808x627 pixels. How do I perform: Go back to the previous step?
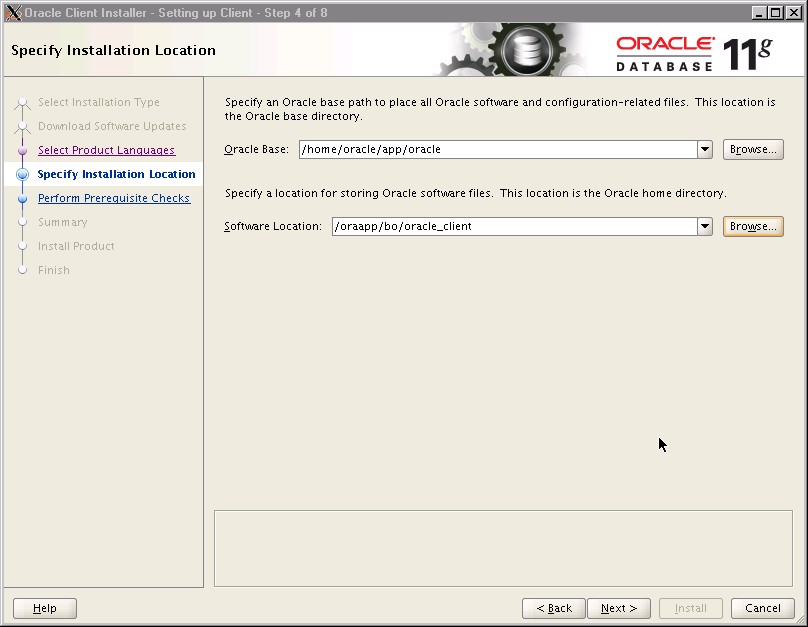pos(553,608)
